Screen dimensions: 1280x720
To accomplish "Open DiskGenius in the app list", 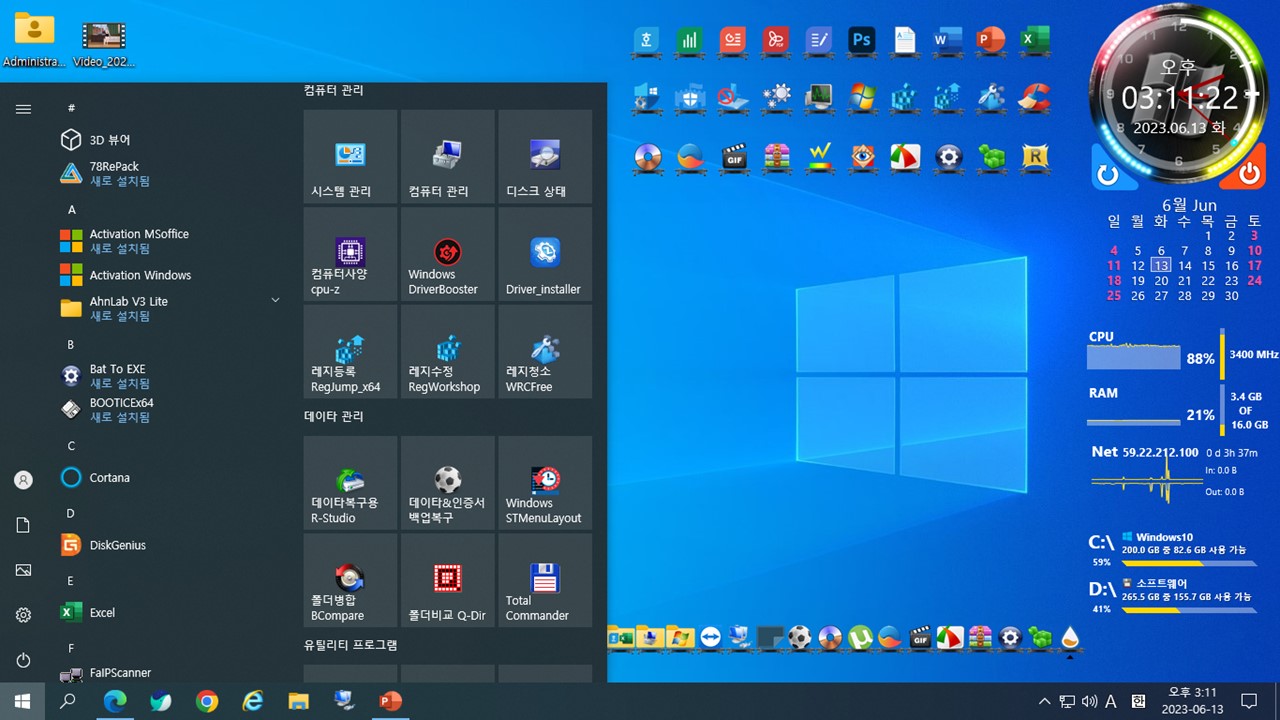I will [171, 545].
